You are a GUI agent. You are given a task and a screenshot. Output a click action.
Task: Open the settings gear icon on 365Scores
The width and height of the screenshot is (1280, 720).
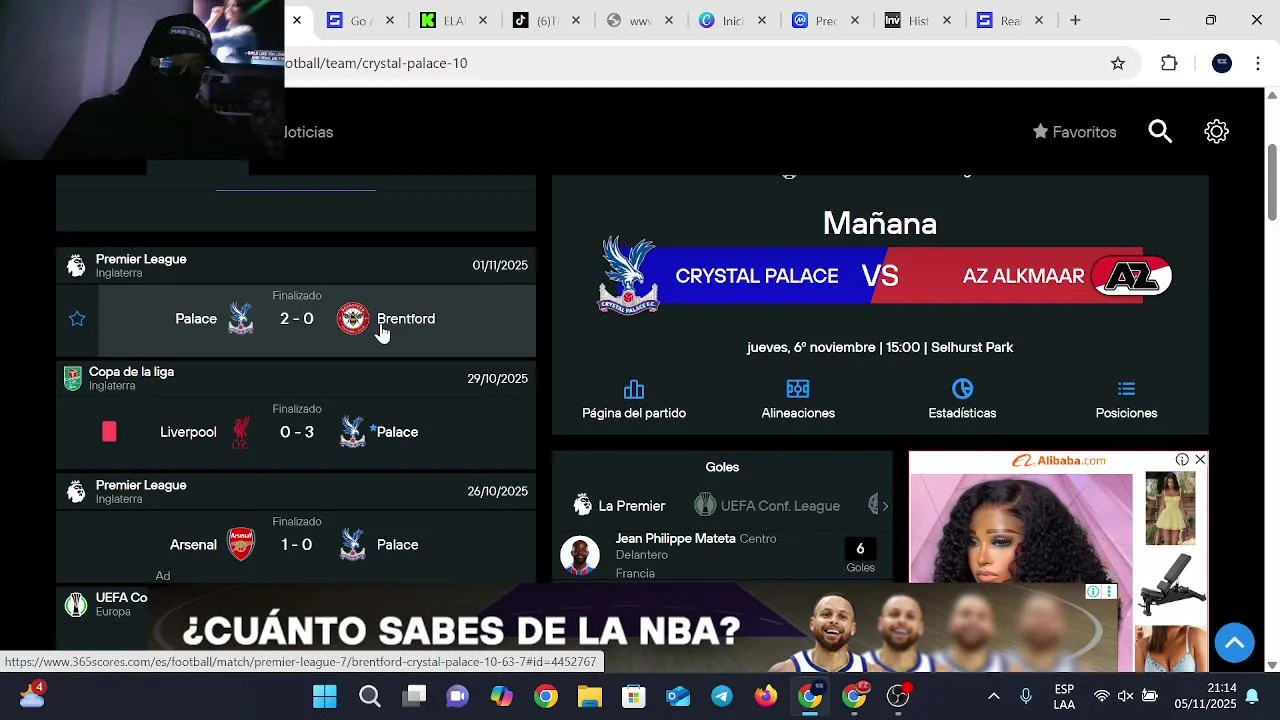(x=1216, y=131)
